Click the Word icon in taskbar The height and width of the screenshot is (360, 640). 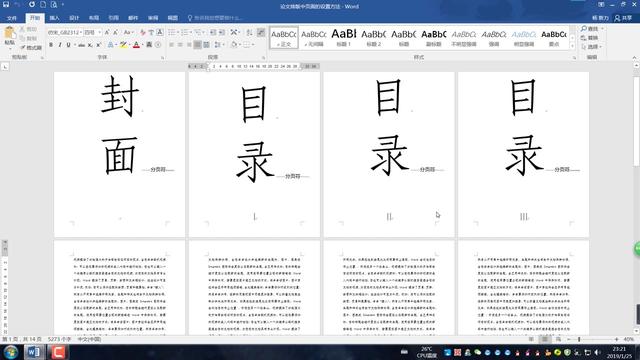(x=34, y=352)
